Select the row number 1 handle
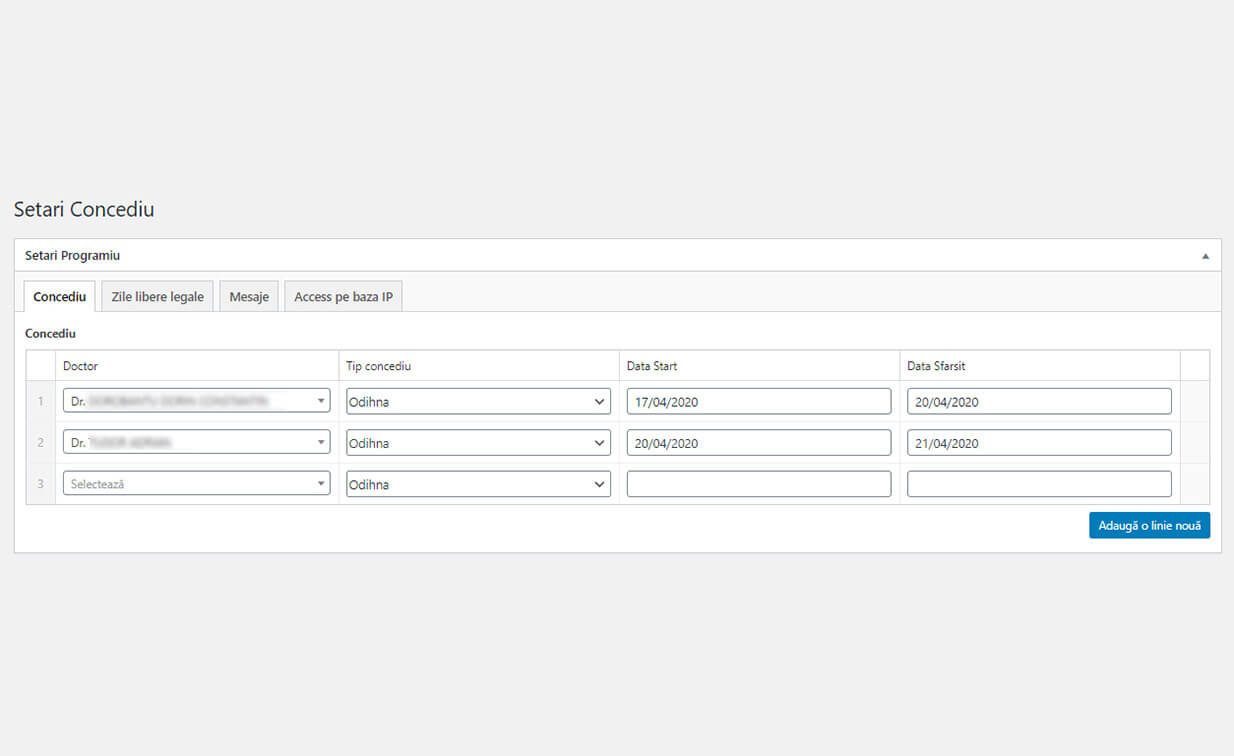1234x756 pixels. (41, 401)
